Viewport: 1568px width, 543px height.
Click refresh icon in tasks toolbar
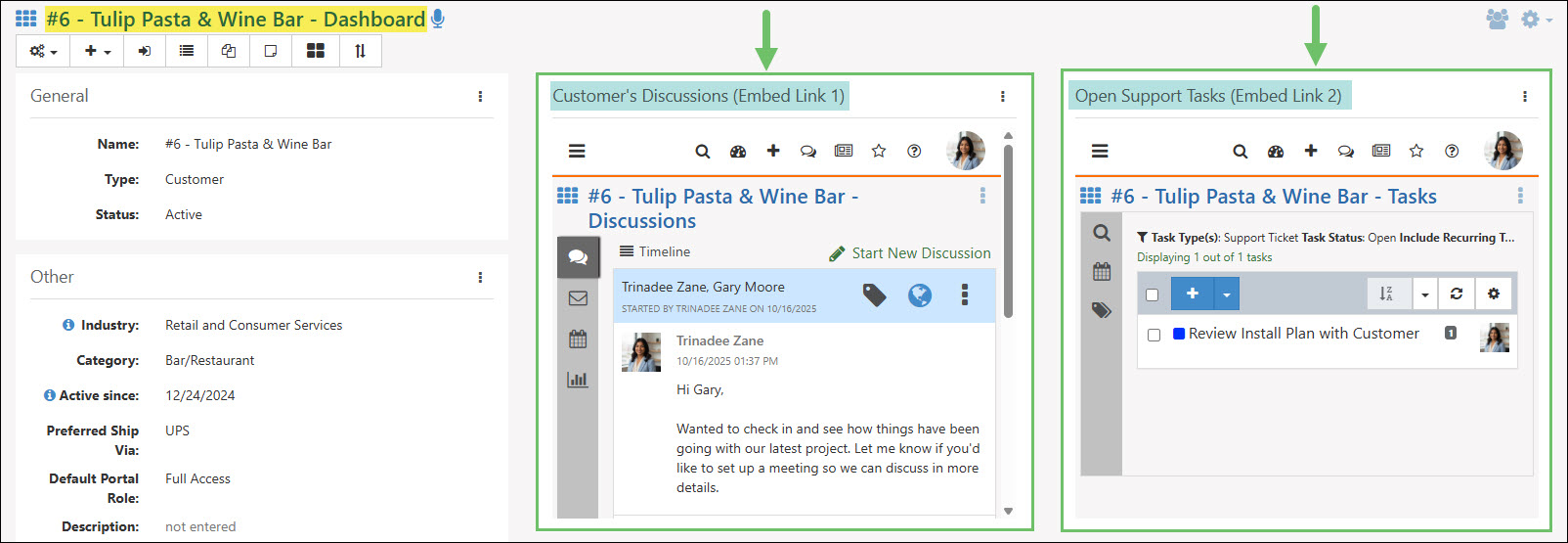[x=1457, y=294]
